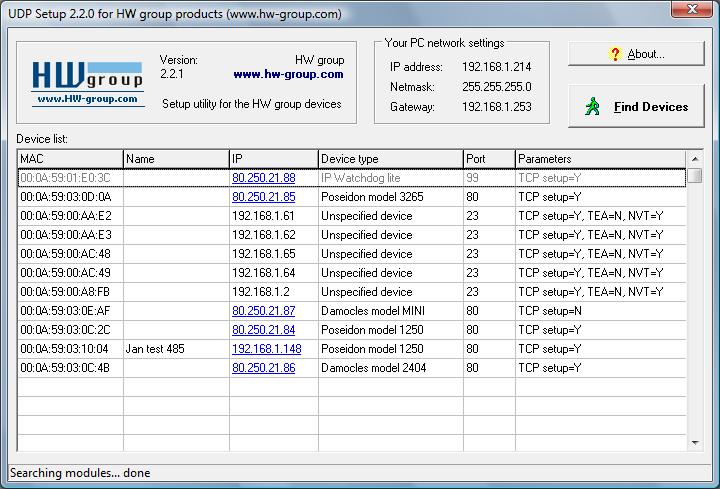720x489 pixels.
Task: Select MAC 00:0A:59:00:AC:48 row
Action: click(x=352, y=254)
